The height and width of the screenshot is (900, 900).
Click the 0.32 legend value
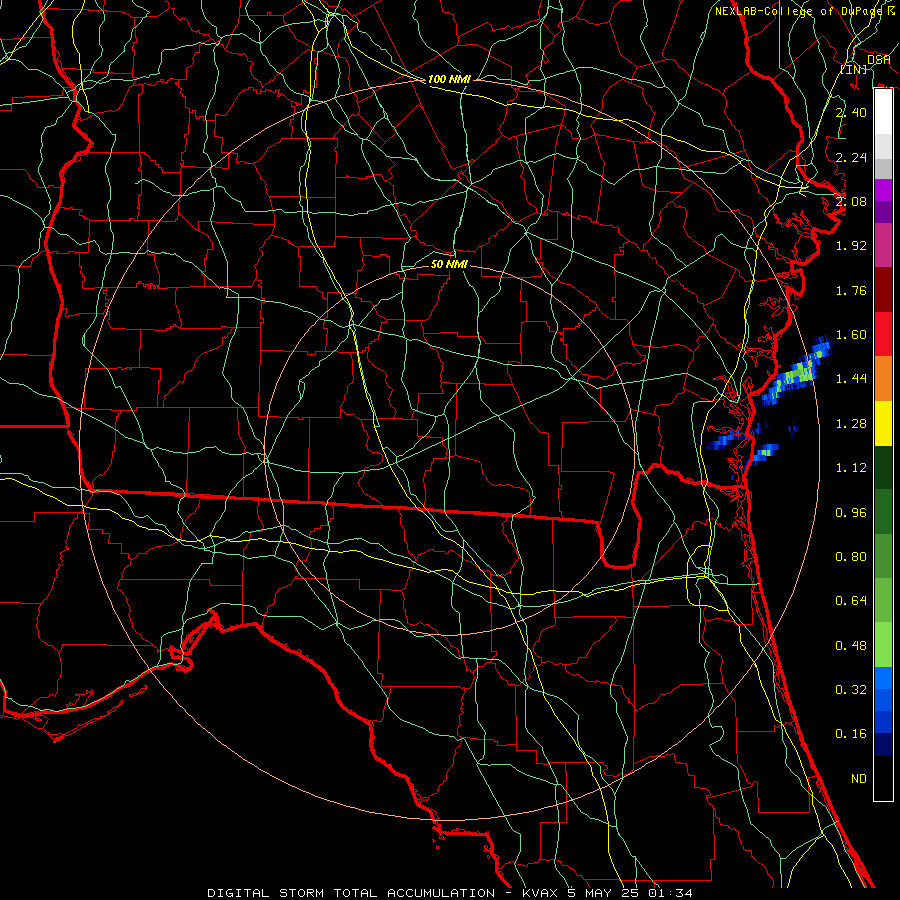point(851,689)
